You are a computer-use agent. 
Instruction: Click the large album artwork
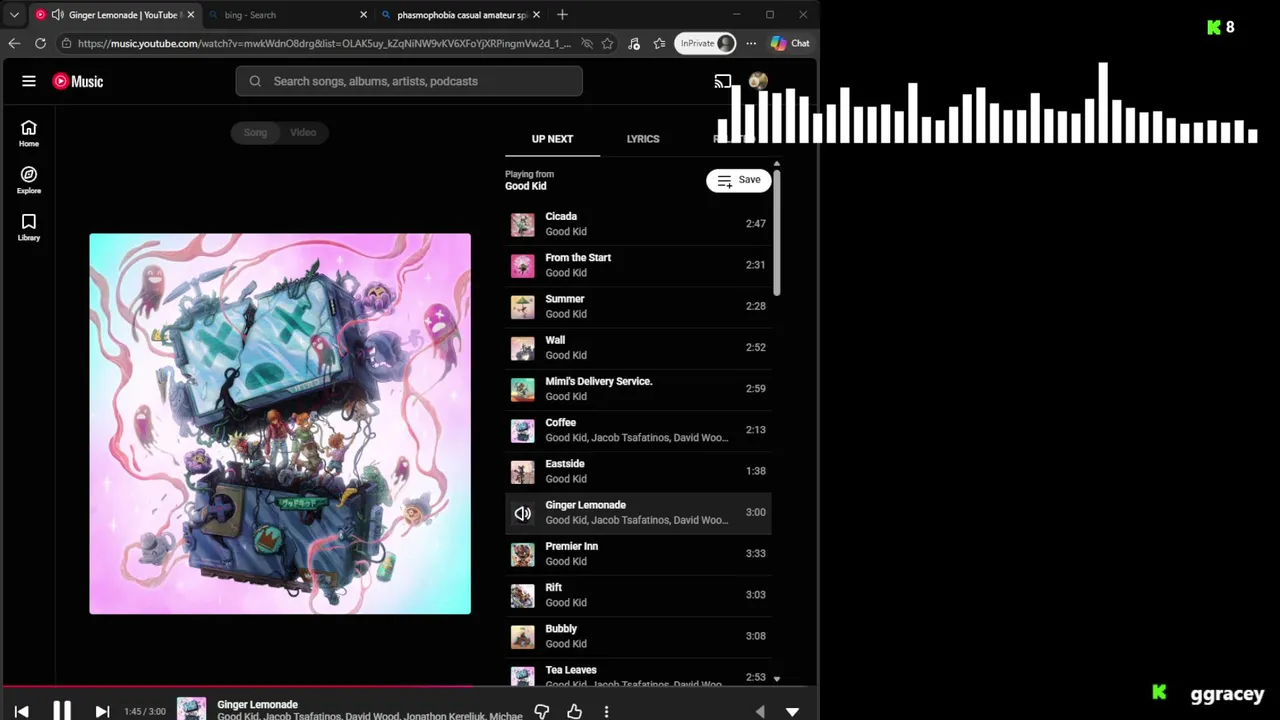click(280, 424)
